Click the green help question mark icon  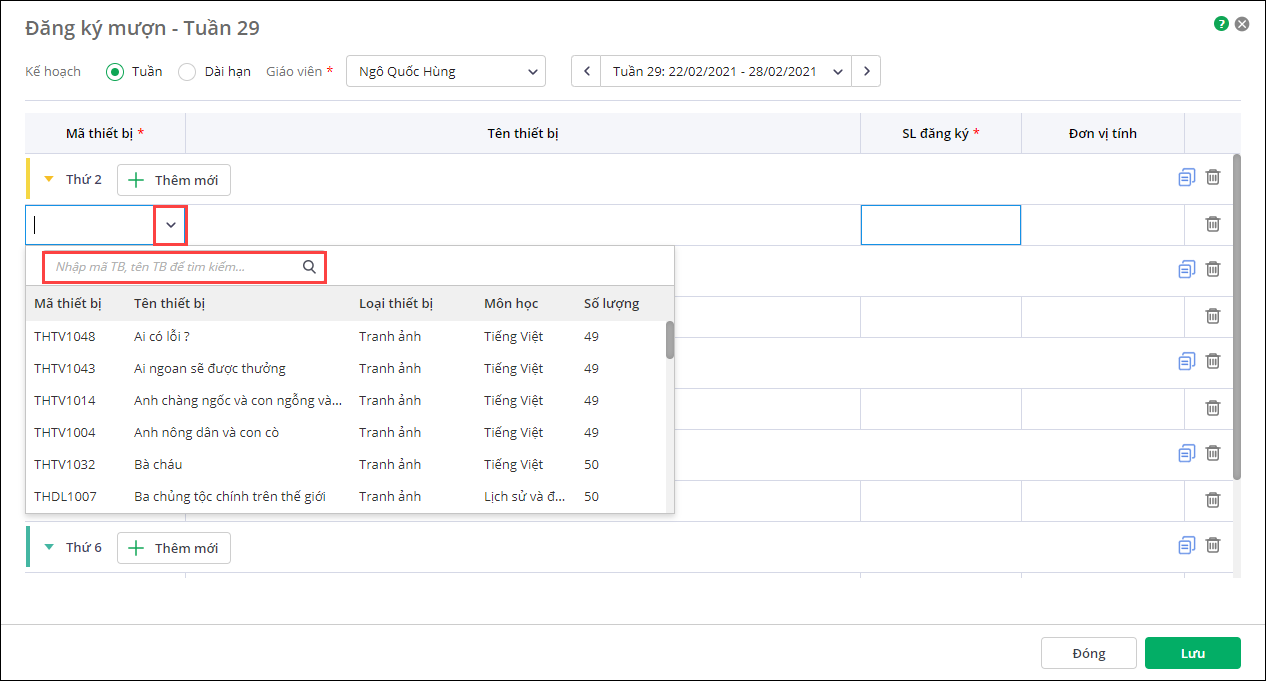[1221, 24]
